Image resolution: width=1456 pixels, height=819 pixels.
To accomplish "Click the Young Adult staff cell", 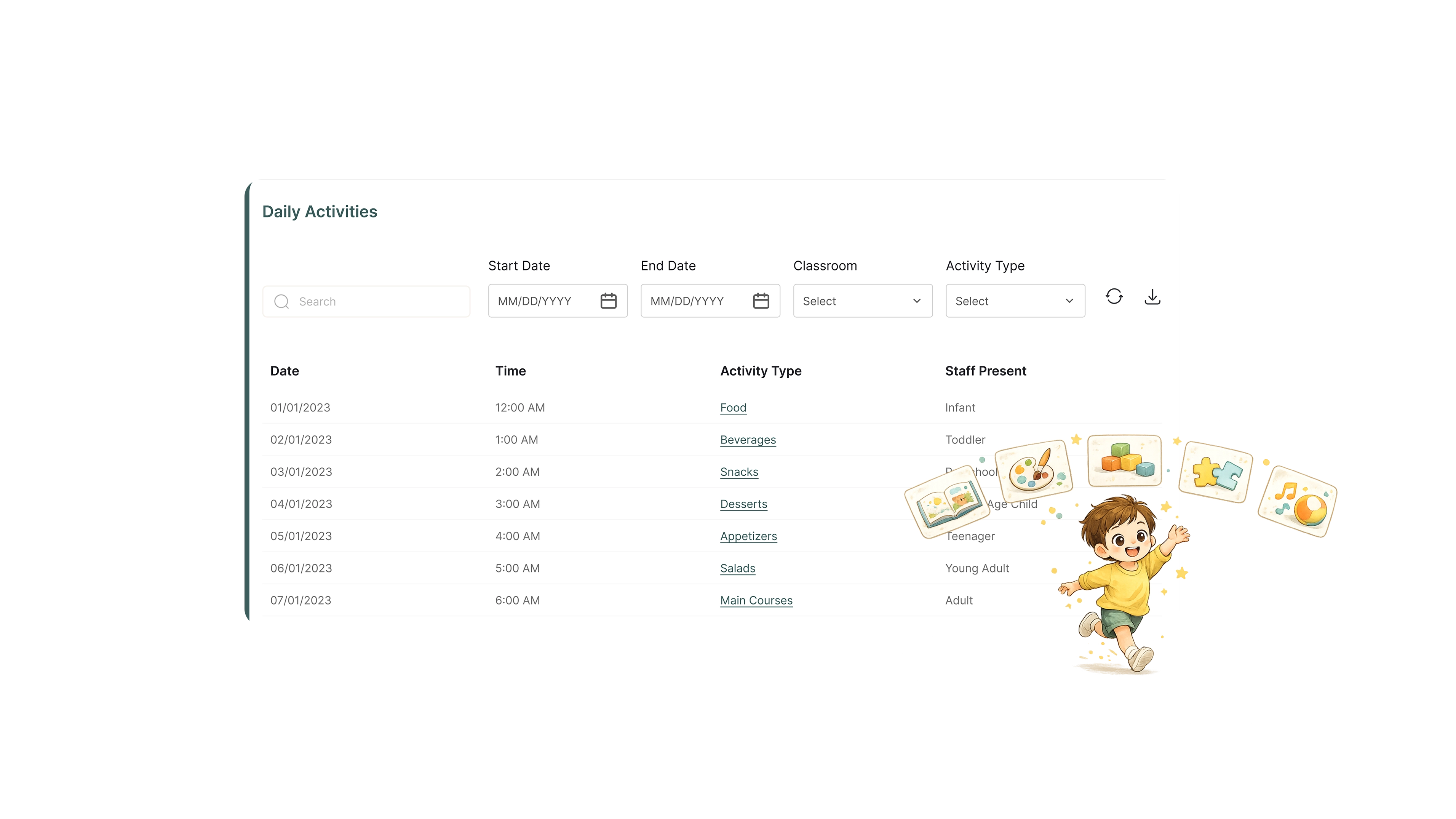I will (x=977, y=569).
